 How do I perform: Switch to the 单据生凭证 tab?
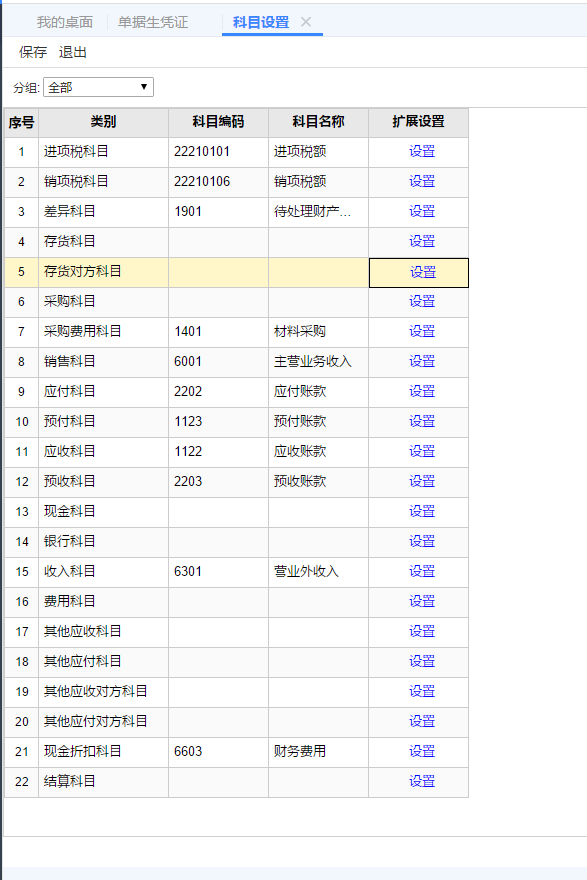[x=153, y=22]
